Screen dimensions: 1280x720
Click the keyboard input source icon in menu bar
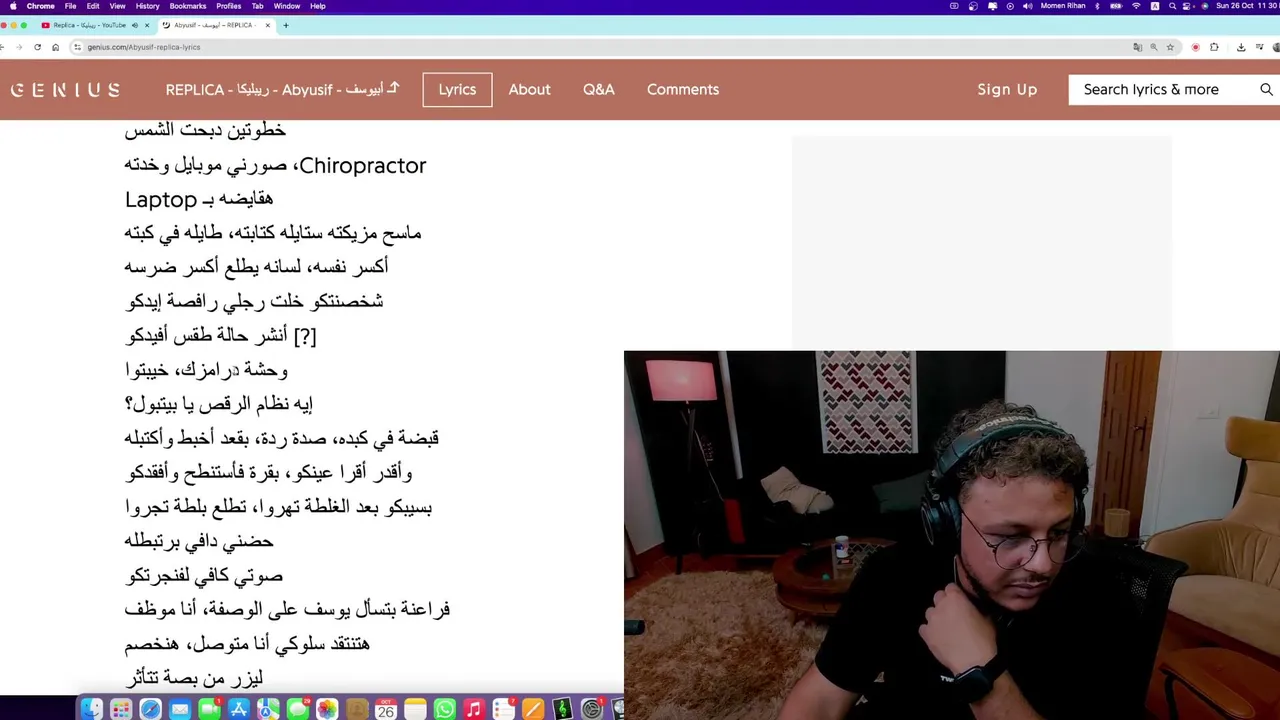coord(1155,6)
